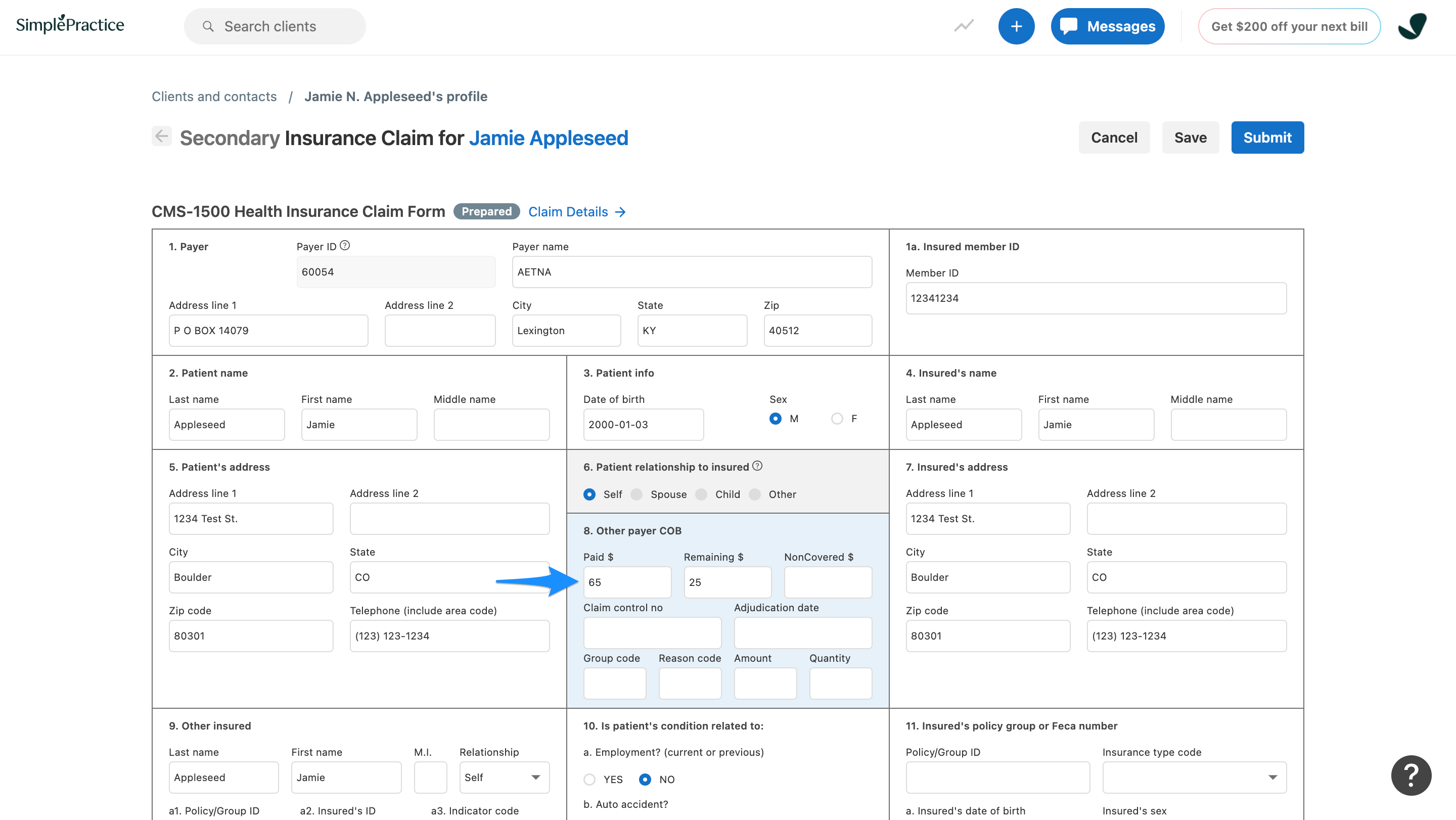Click the insured's Middle name field
Viewport: 1456px width, 820px height.
pos(1228,425)
